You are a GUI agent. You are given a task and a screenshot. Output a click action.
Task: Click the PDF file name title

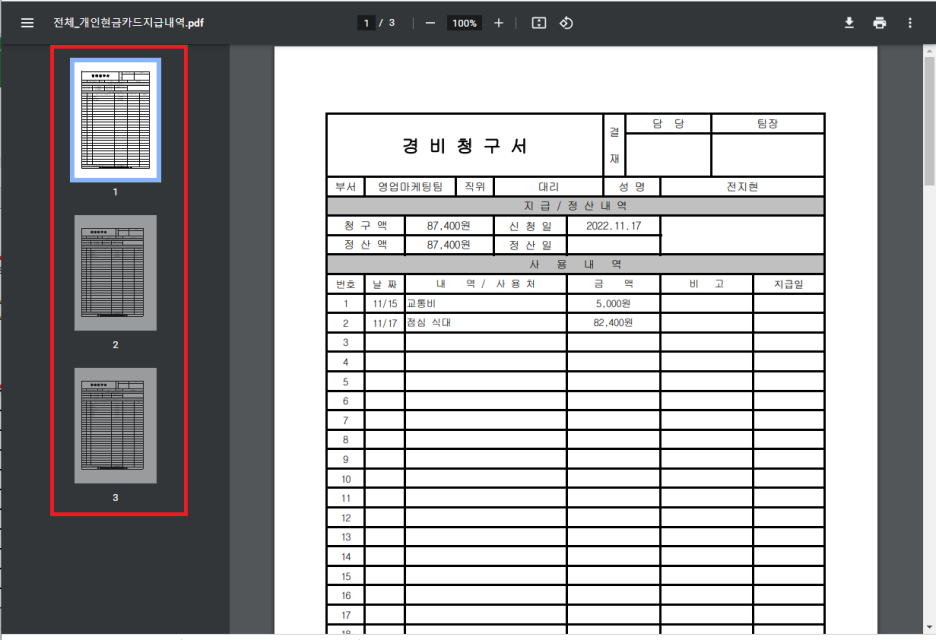click(128, 23)
